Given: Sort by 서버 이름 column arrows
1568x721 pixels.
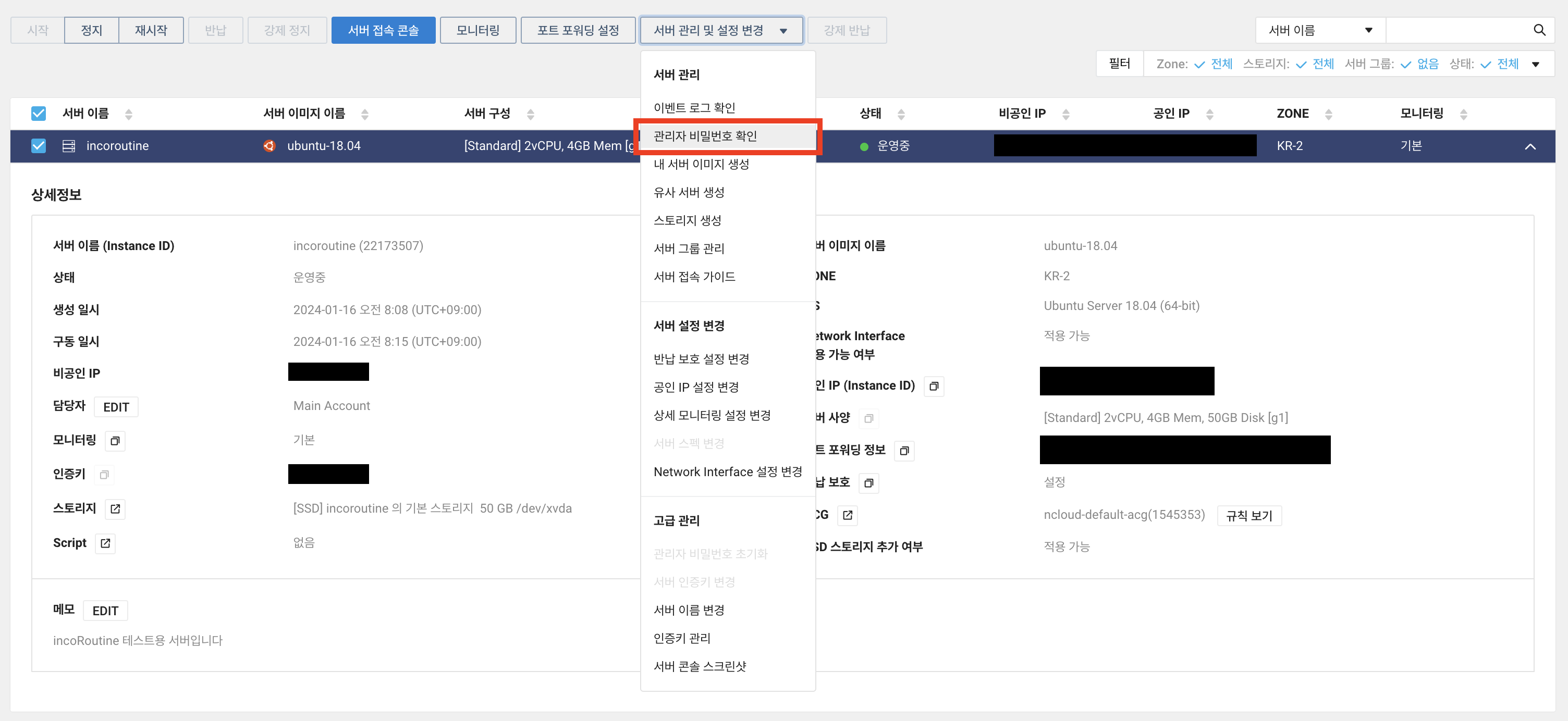Looking at the screenshot, I should pos(128,114).
